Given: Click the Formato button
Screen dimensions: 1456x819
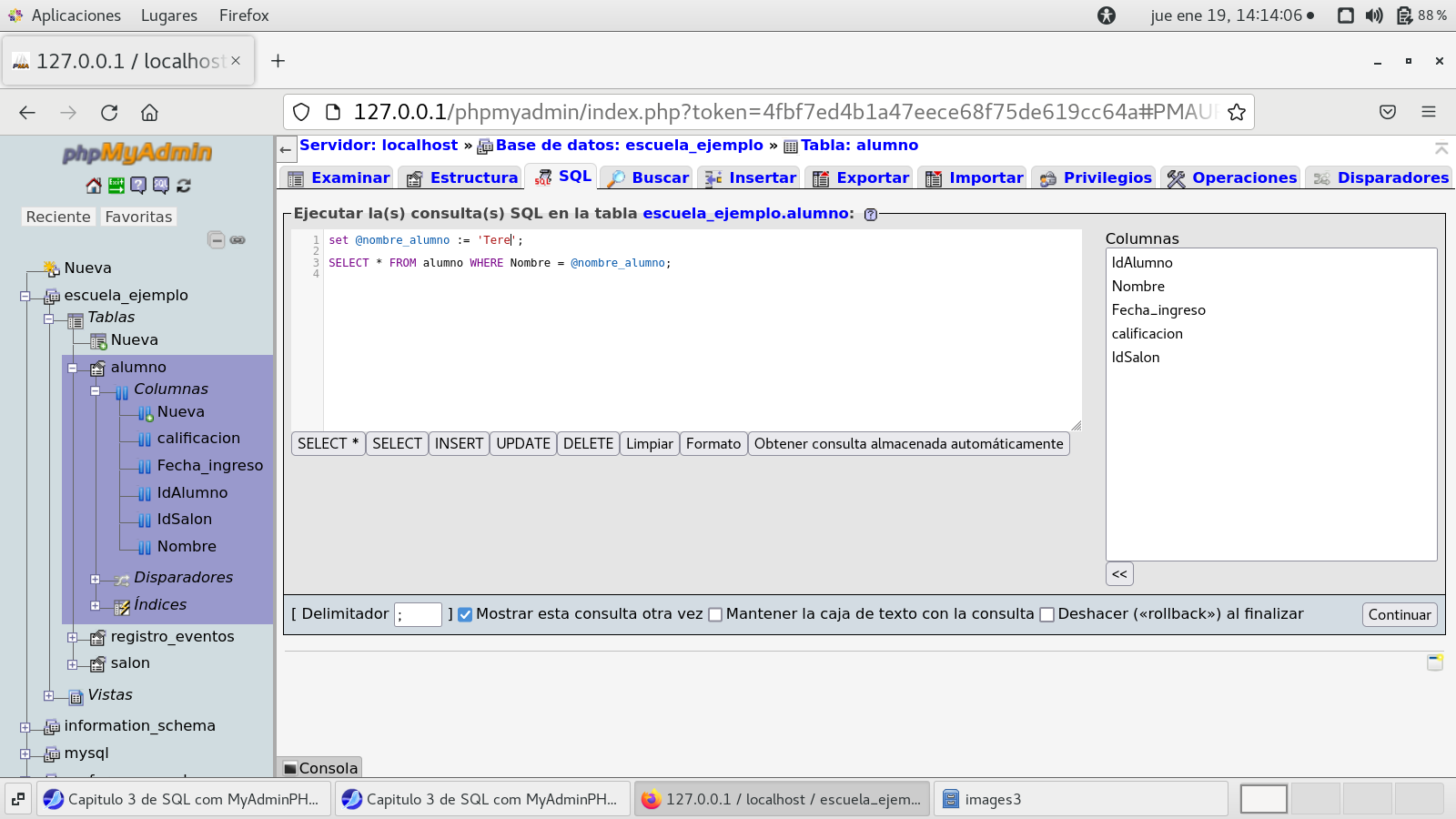Looking at the screenshot, I should (x=713, y=444).
